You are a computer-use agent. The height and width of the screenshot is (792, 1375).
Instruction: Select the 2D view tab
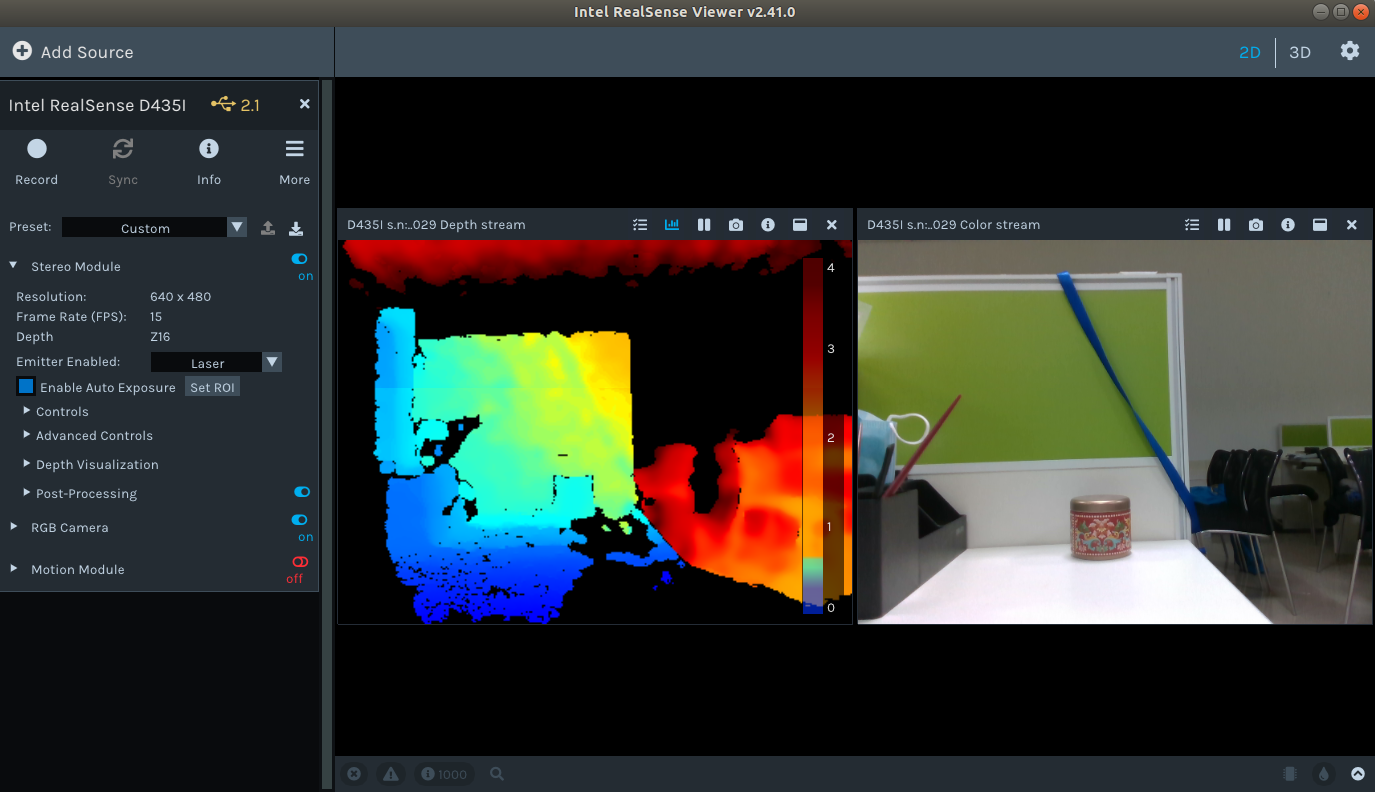click(x=1249, y=51)
